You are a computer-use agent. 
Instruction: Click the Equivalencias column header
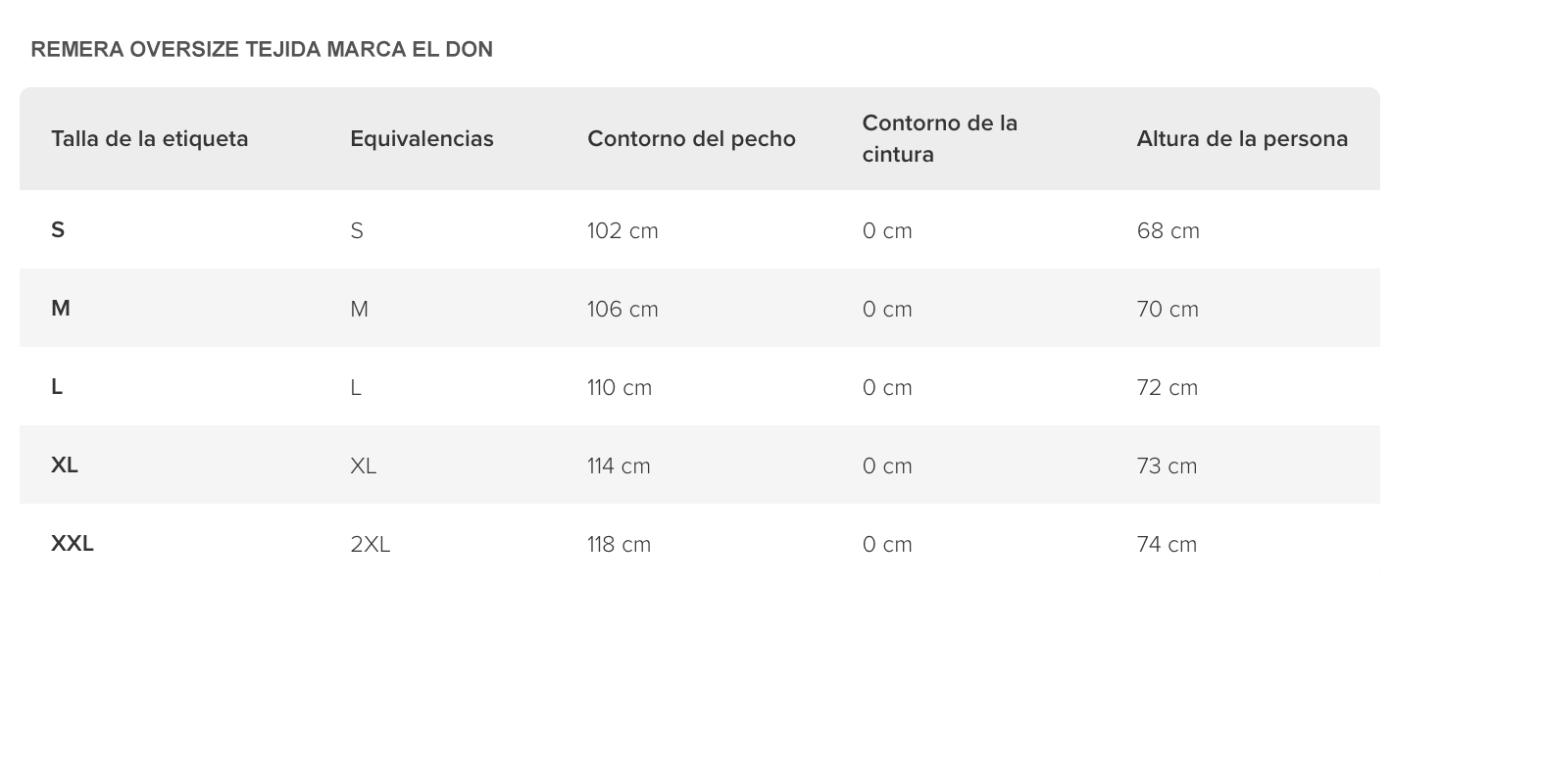tap(422, 139)
